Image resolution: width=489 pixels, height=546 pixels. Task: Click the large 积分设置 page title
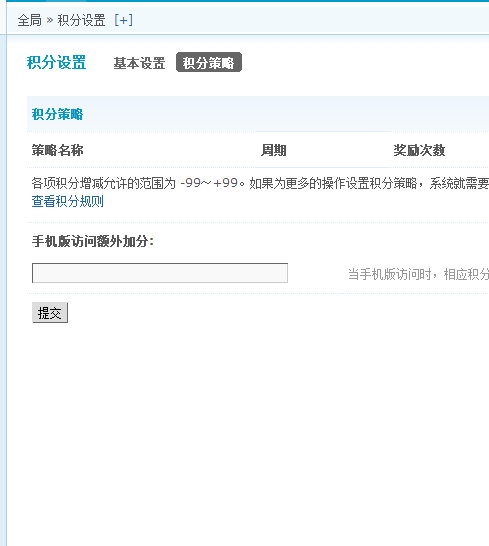click(56, 62)
